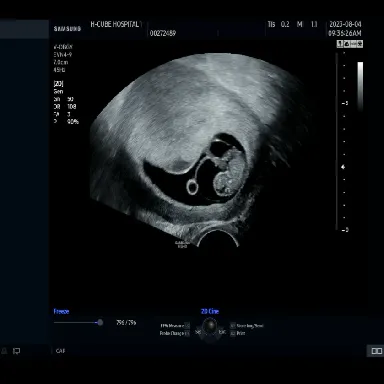Click the Print label near the trackball
This screenshot has width=384, height=384.
click(x=241, y=333)
